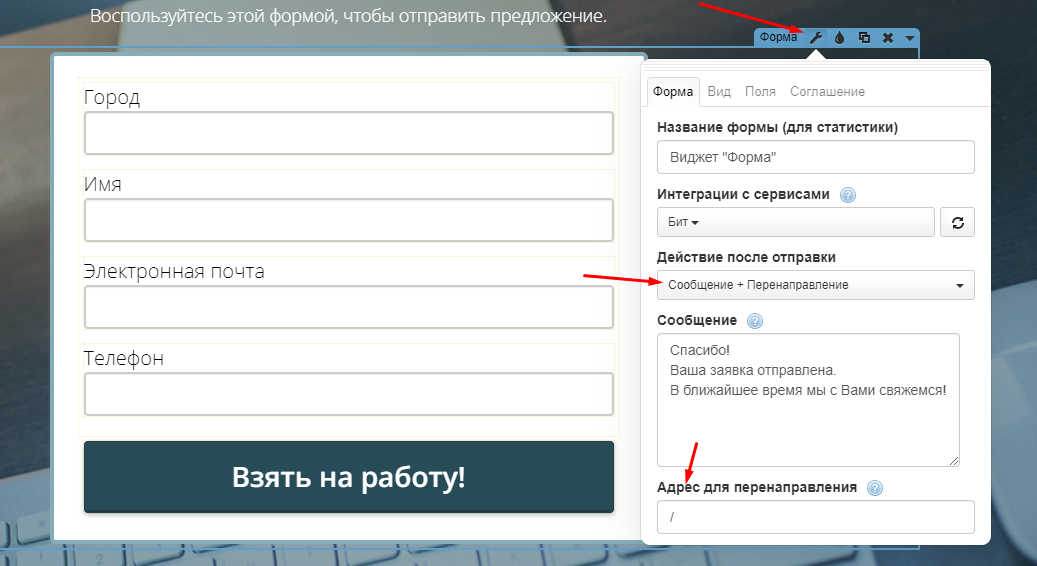Open help icon next to Интеграции с сервисами
The width and height of the screenshot is (1037, 566).
pos(848,195)
